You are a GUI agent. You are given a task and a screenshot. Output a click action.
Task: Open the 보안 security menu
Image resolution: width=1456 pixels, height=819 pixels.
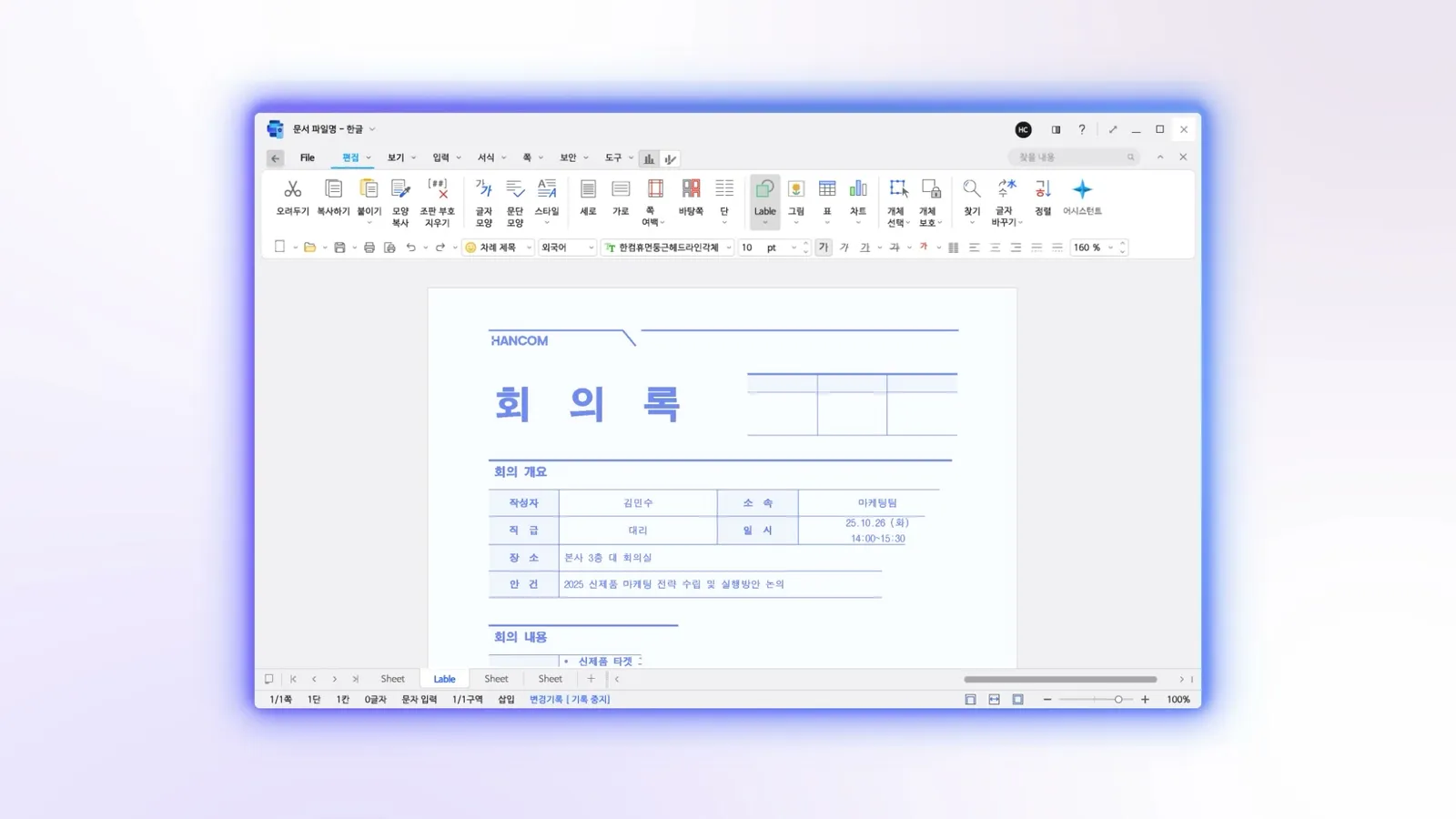pos(574,157)
